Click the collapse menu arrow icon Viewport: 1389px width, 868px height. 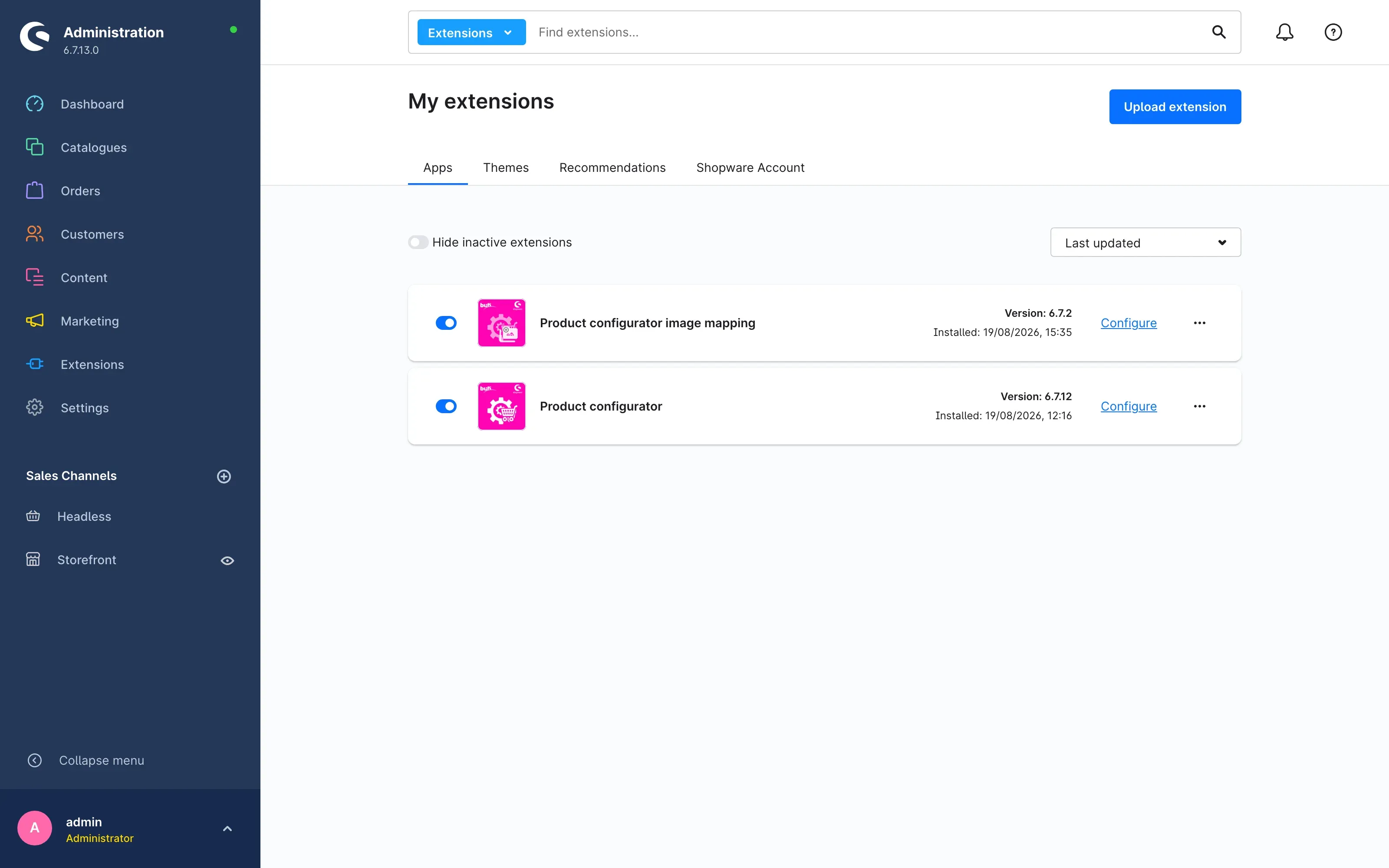coord(34,760)
